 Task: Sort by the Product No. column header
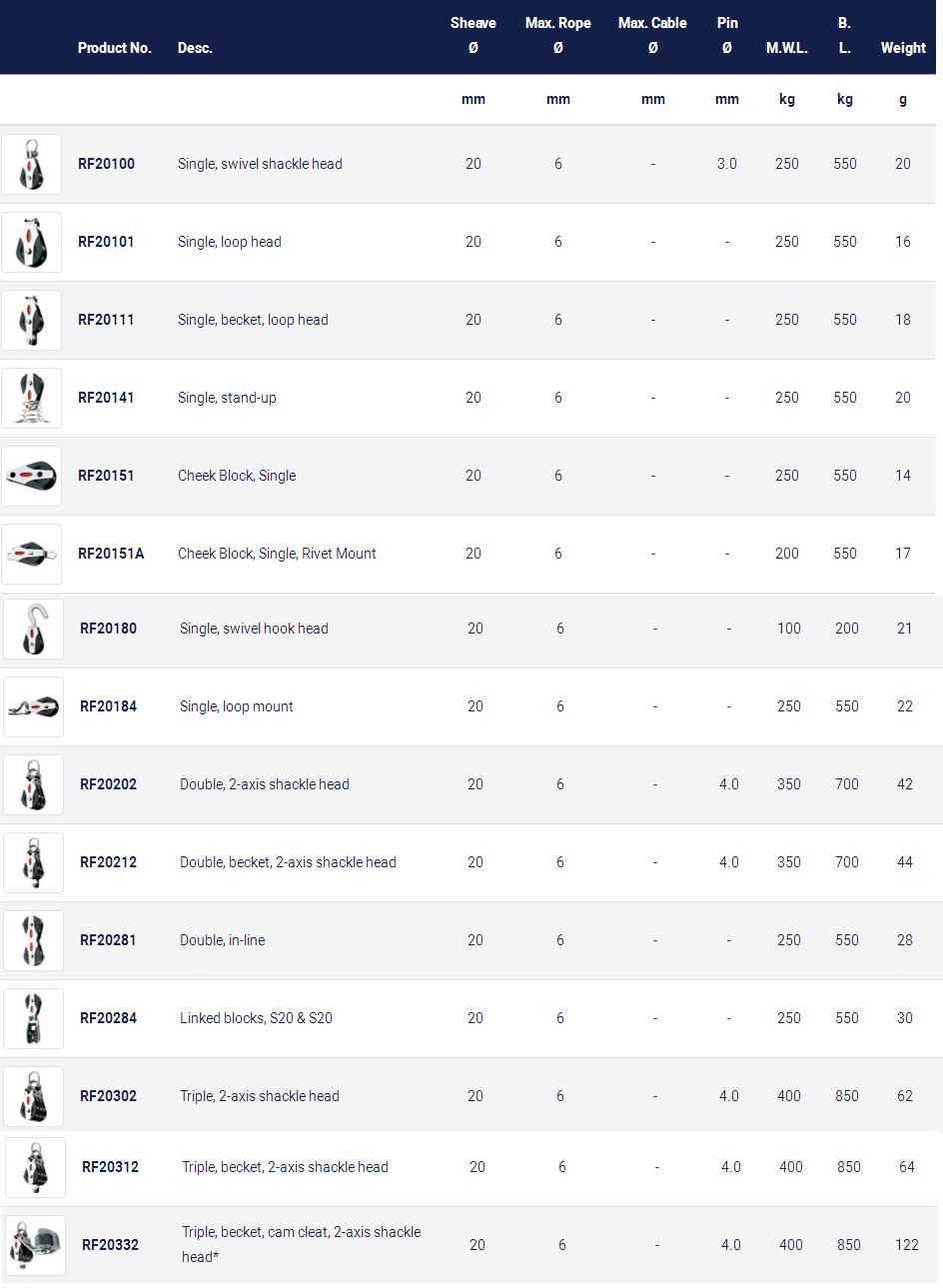tap(115, 48)
